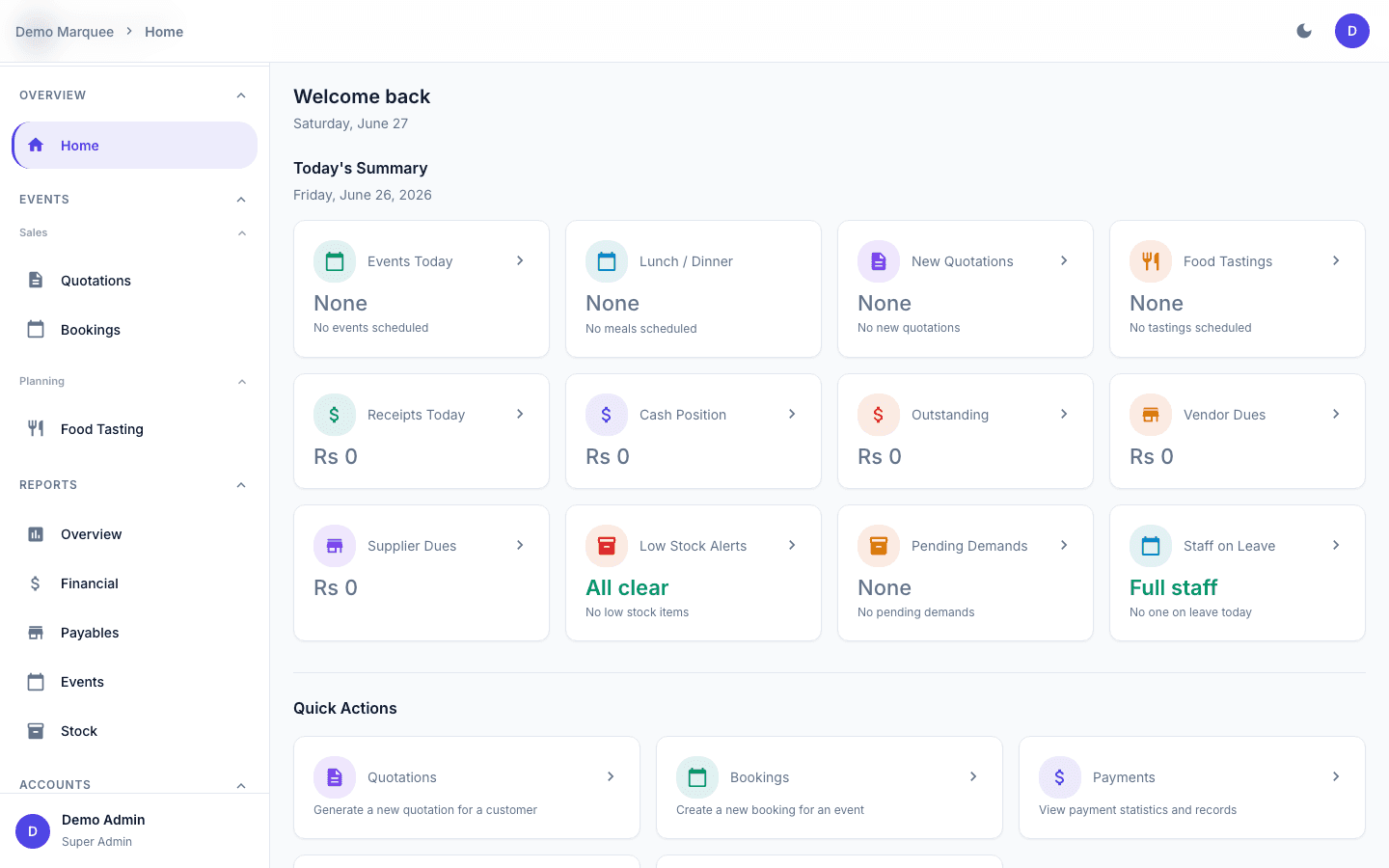
Task: Open New Quotations card arrow
Action: tap(1064, 260)
